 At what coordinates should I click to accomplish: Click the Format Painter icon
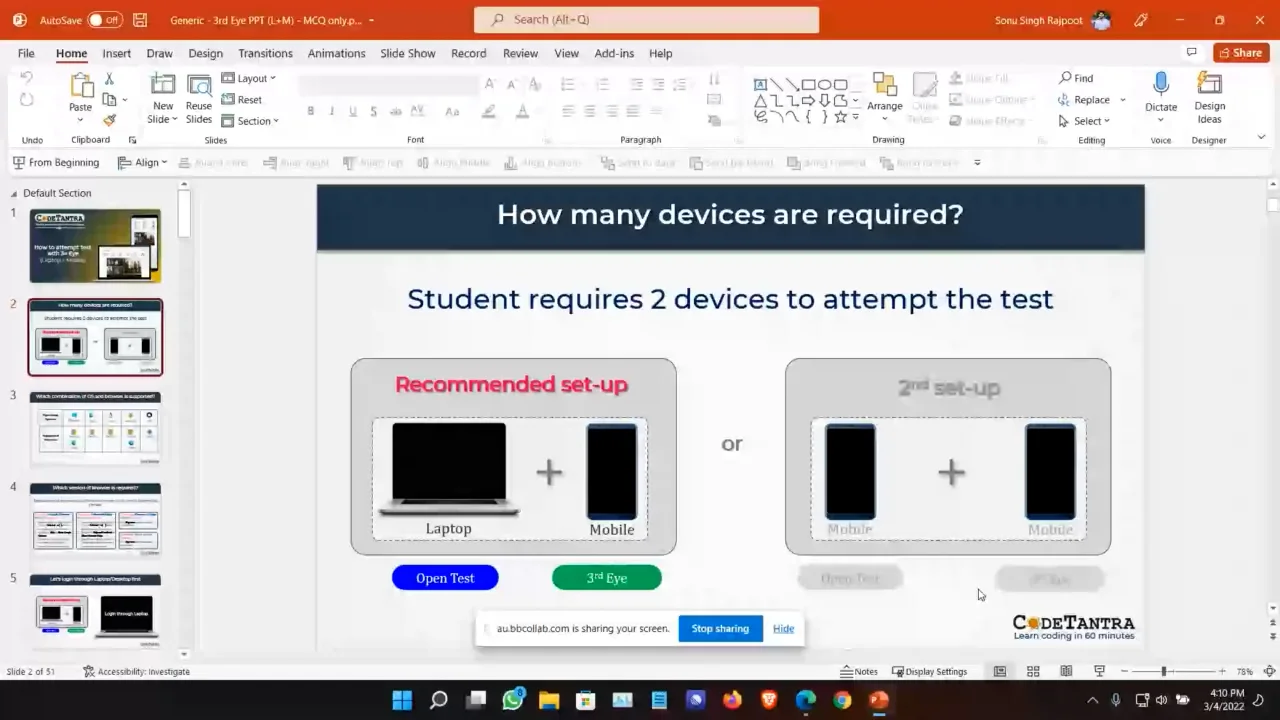pyautogui.click(x=109, y=120)
